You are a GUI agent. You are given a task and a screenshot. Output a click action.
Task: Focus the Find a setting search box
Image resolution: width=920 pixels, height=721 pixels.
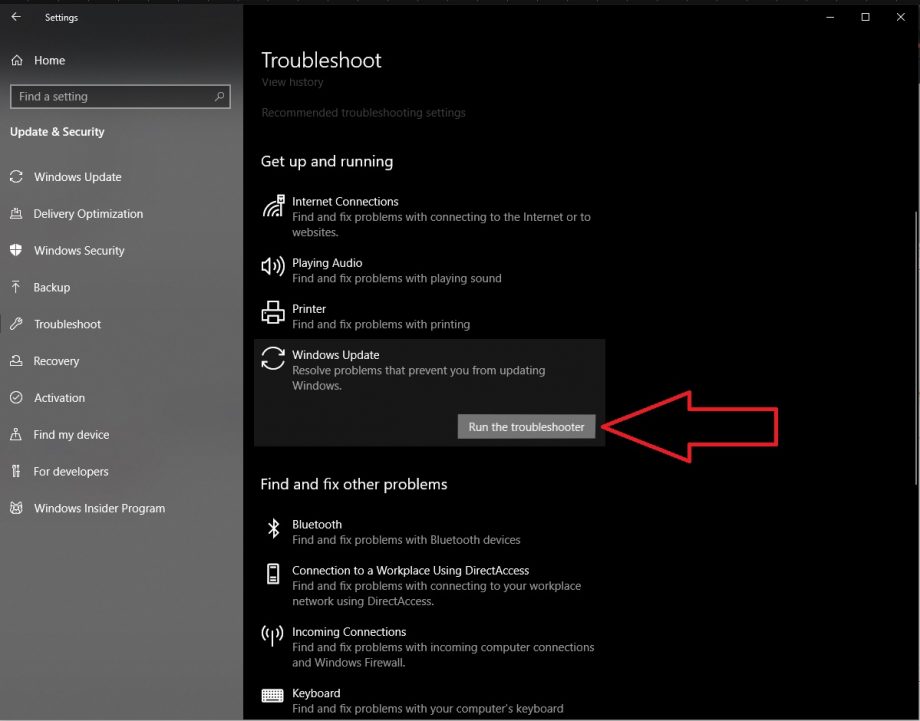click(110, 97)
